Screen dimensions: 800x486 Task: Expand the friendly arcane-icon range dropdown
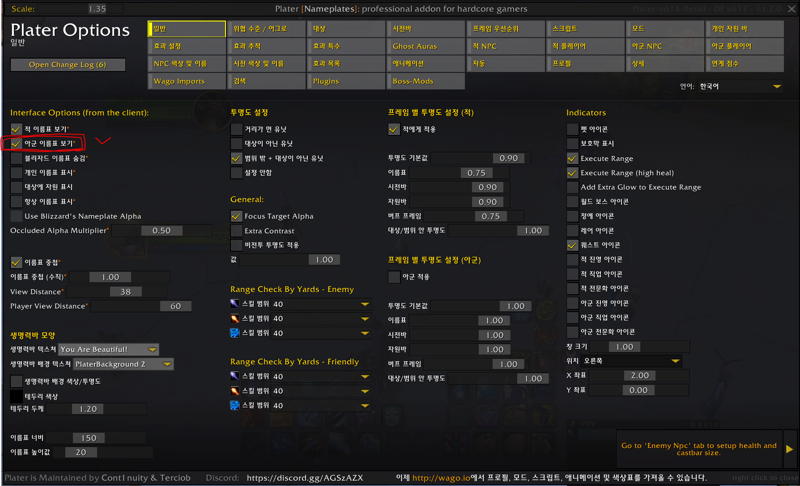pyautogui.click(x=321, y=376)
